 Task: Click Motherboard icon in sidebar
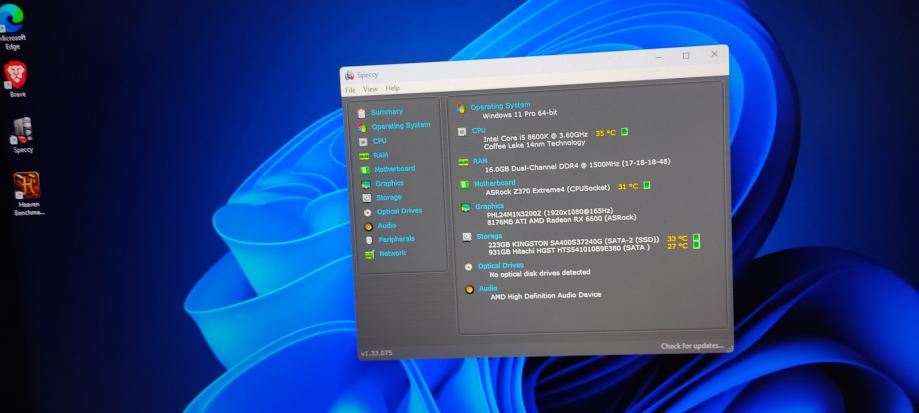tap(365, 170)
